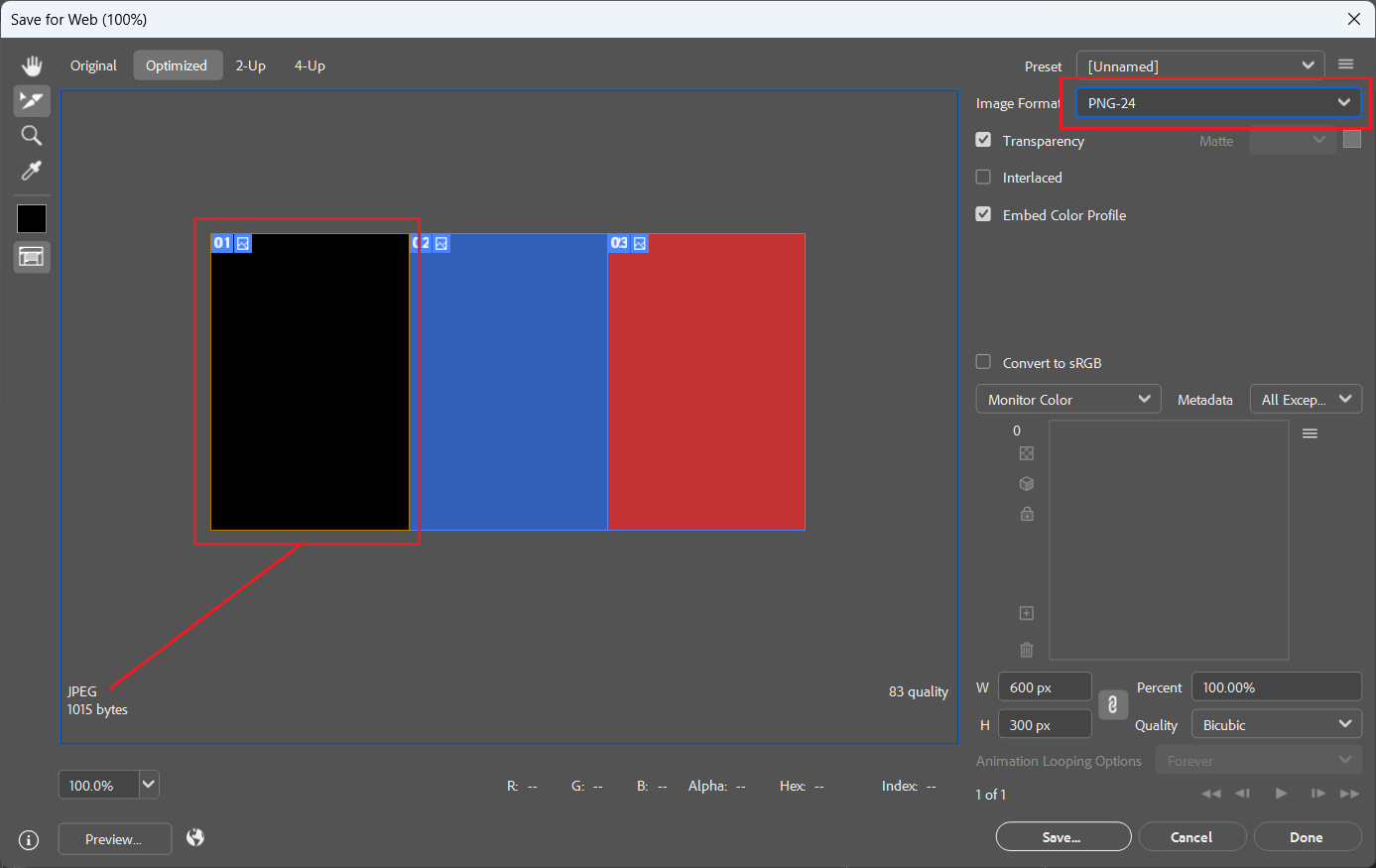Click the image icon on slice 03

click(x=640, y=243)
